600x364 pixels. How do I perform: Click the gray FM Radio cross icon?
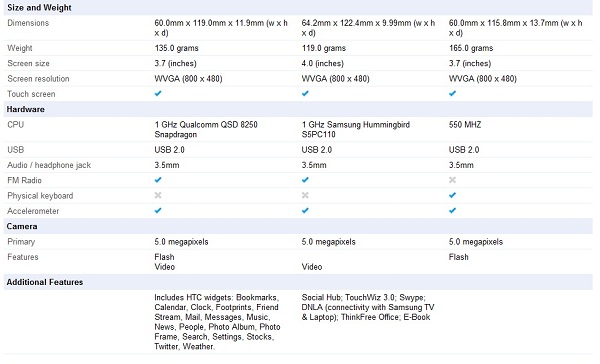pos(452,180)
